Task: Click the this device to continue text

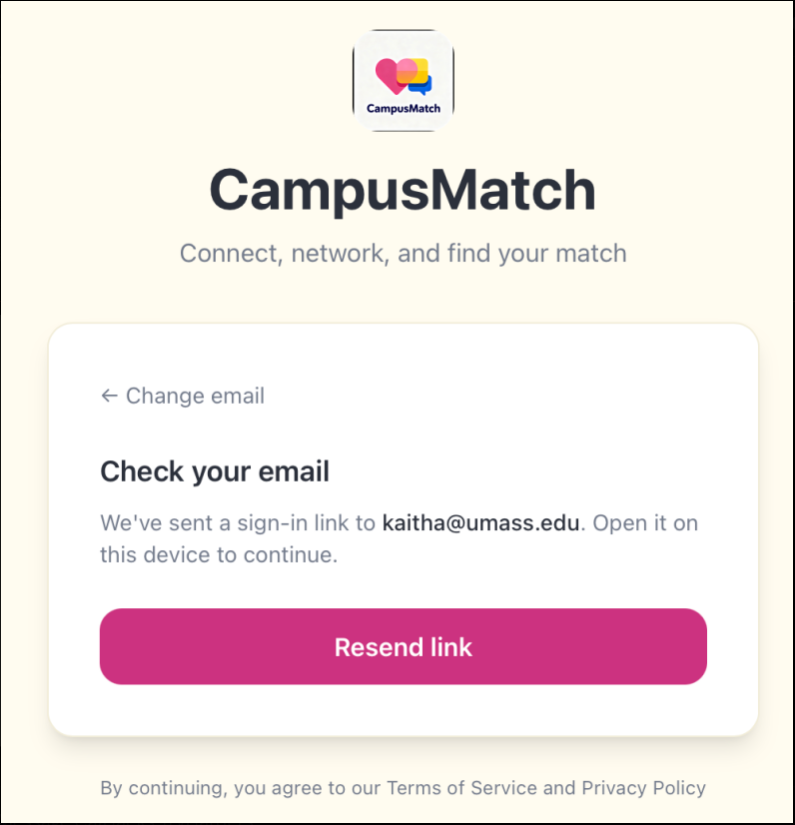Action: pyautogui.click(x=219, y=555)
